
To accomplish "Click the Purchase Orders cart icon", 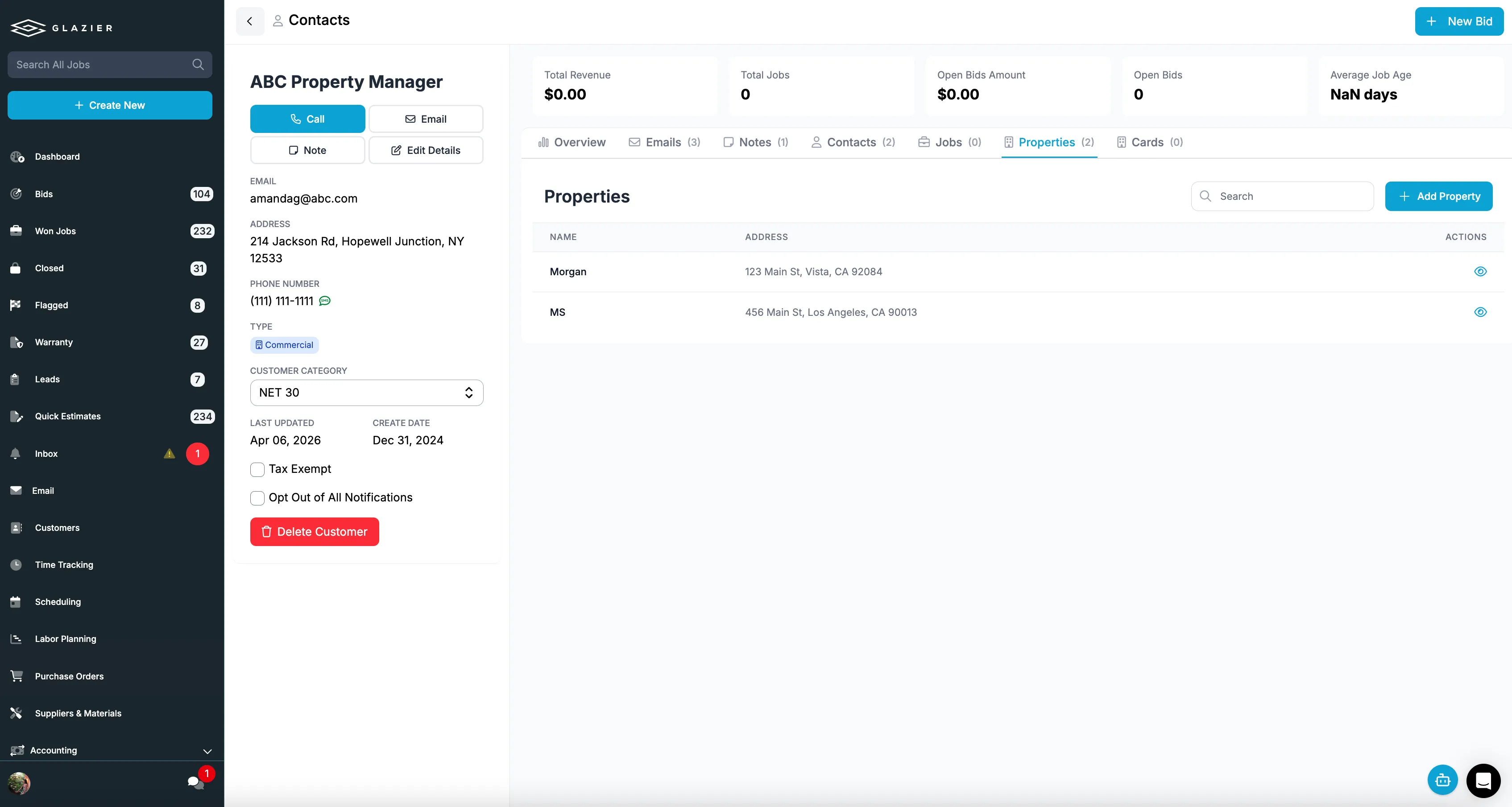I will (17, 676).
